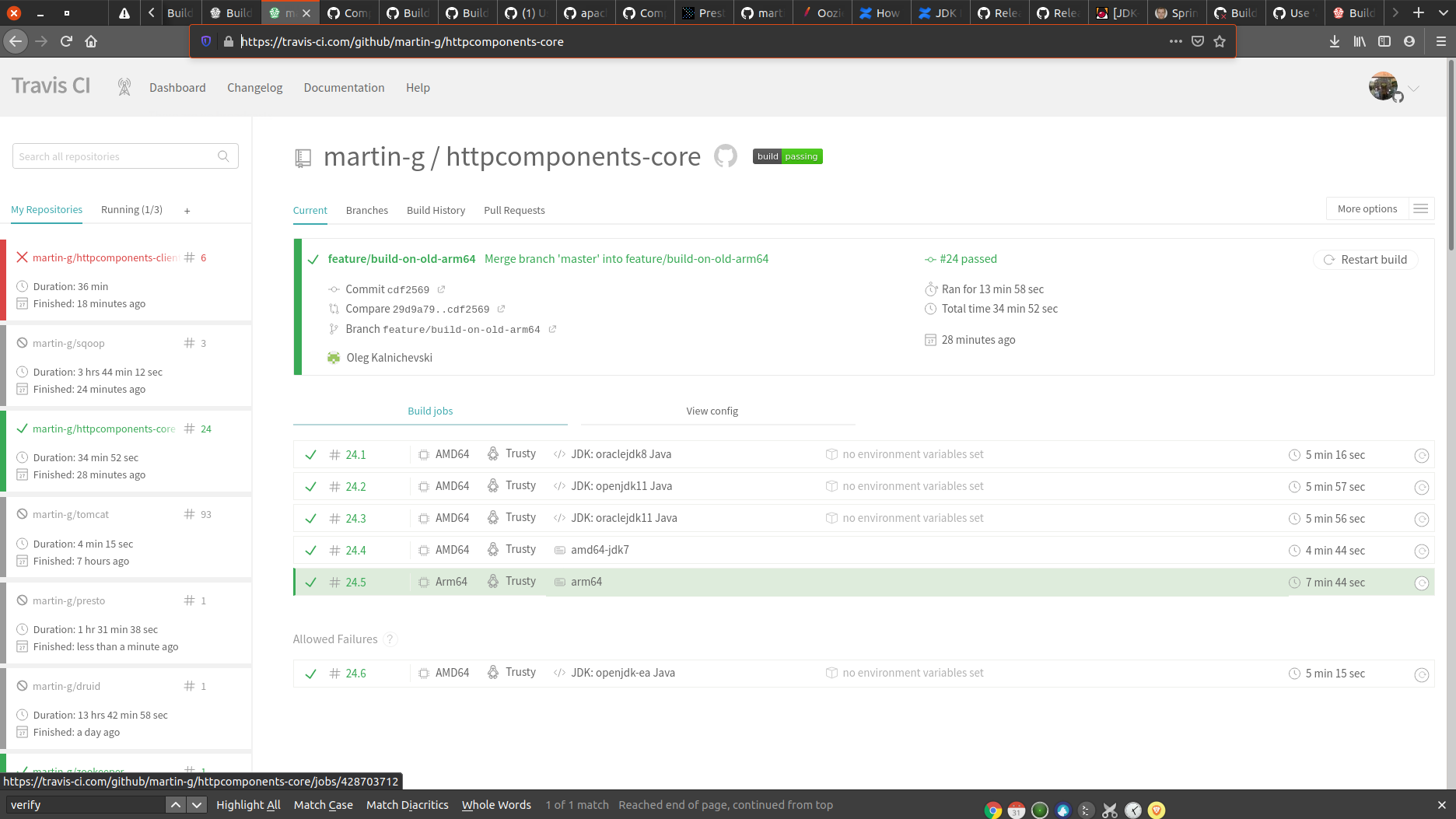Open the GitHub repository icon next to httpcomponents-core
This screenshot has height=819, width=1456.
tap(725, 156)
